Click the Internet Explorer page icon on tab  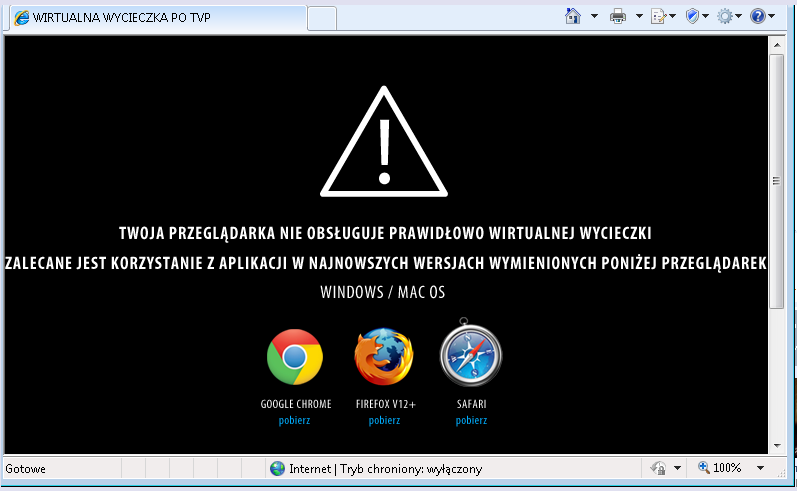21,18
